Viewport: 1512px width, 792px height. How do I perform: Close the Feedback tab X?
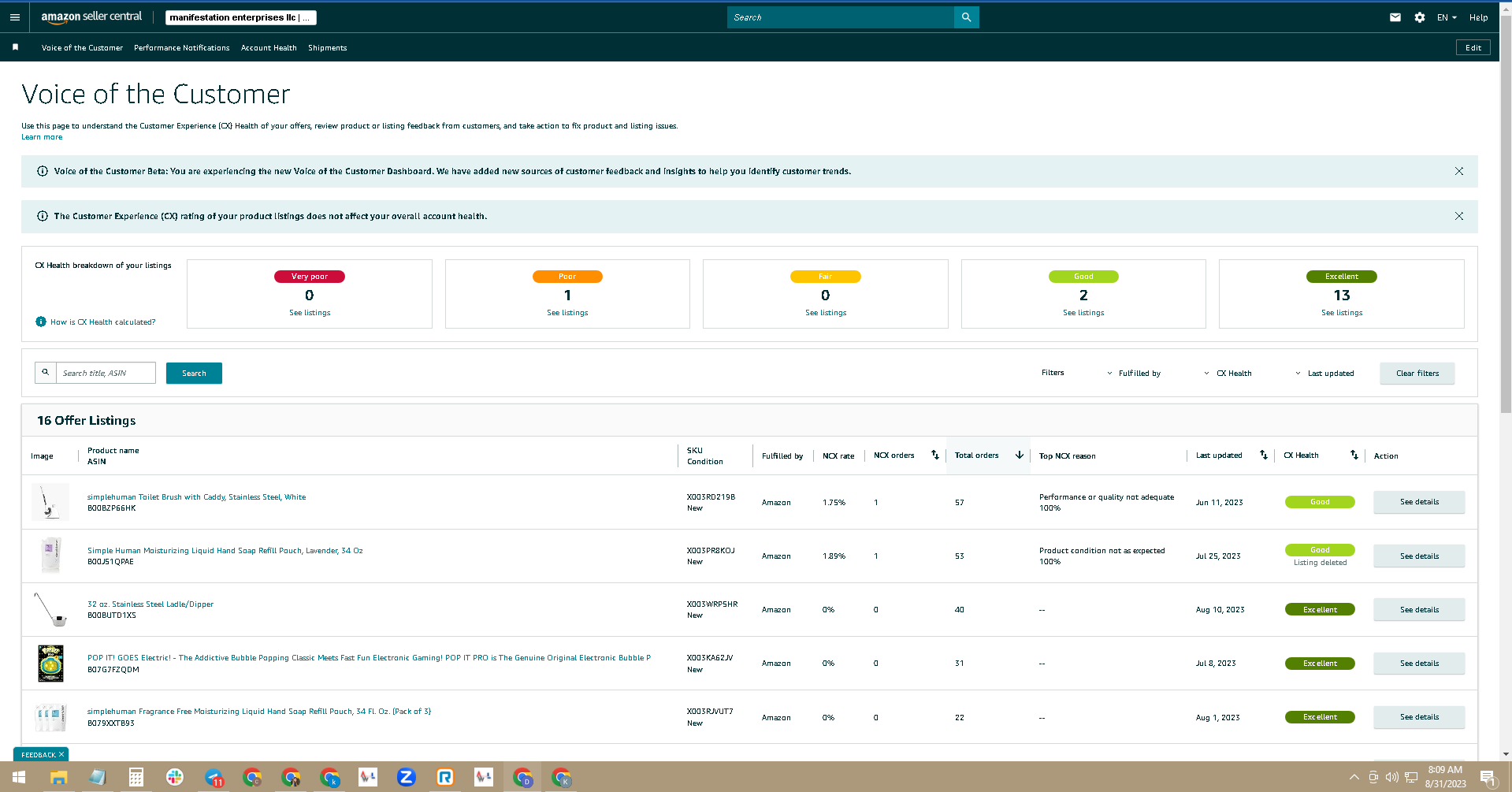[61, 754]
